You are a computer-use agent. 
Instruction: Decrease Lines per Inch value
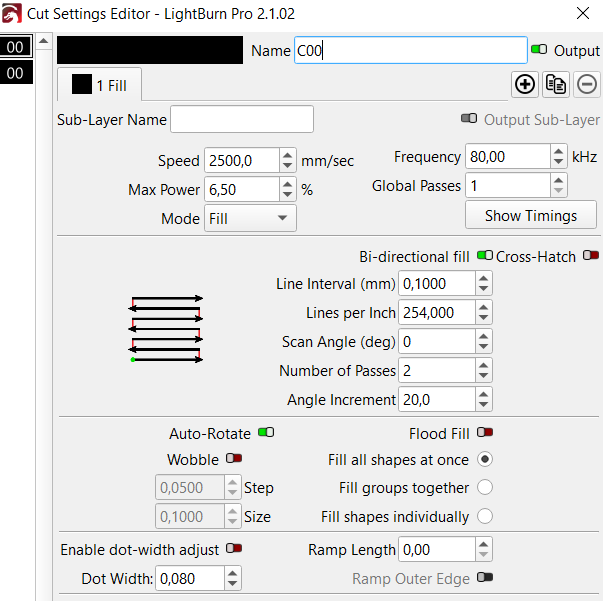tap(483, 318)
